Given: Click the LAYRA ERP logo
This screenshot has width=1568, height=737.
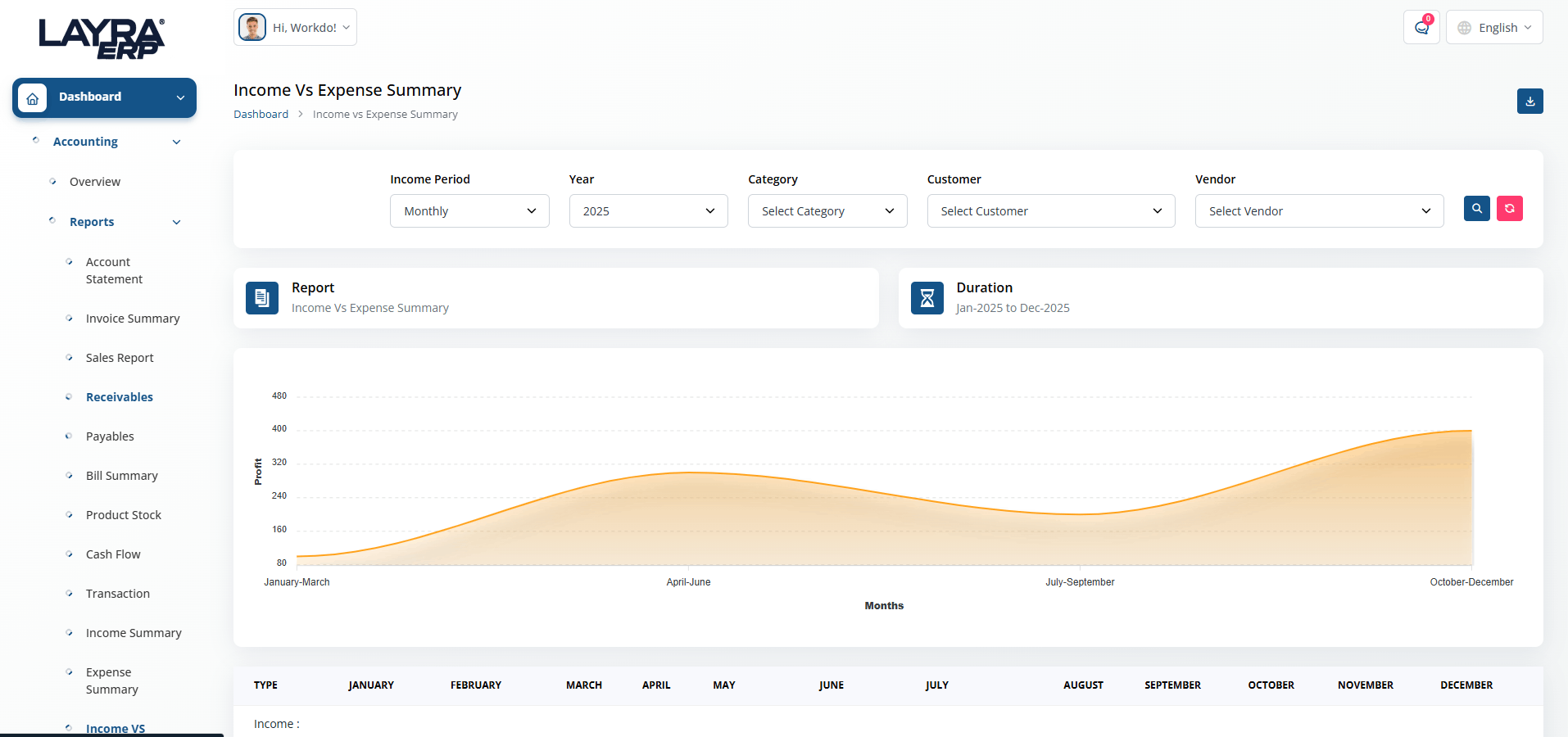Looking at the screenshot, I should [102, 39].
